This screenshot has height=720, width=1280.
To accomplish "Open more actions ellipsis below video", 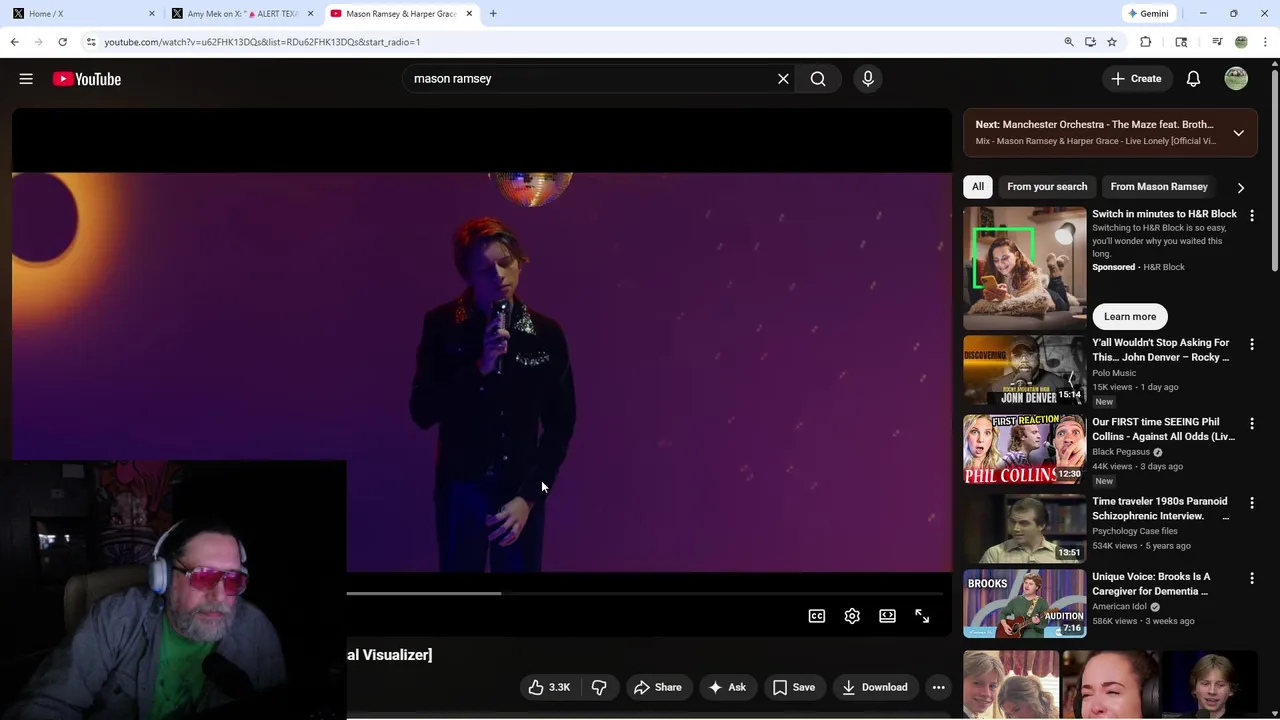I will (938, 687).
